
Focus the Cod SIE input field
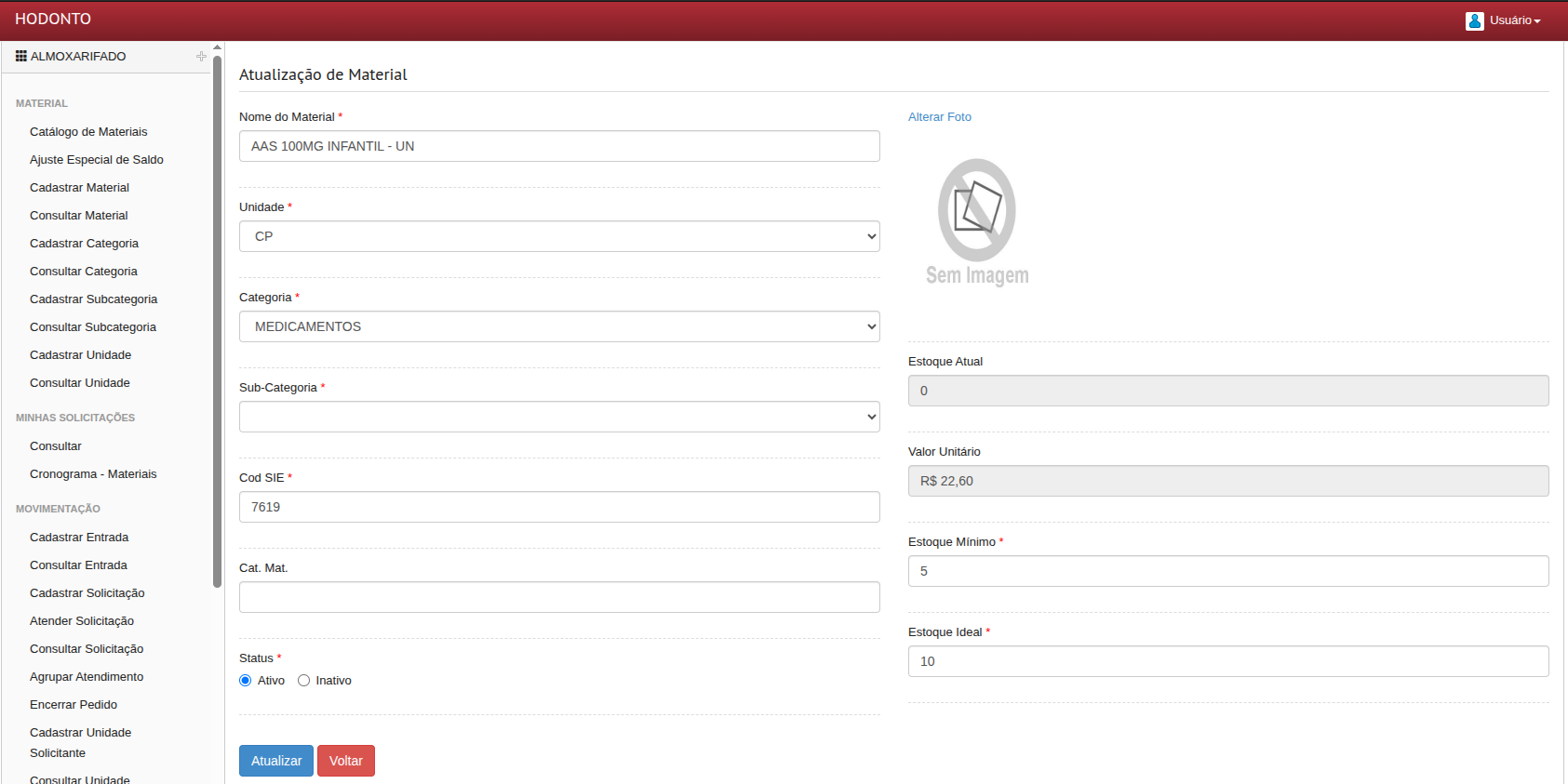click(559, 507)
